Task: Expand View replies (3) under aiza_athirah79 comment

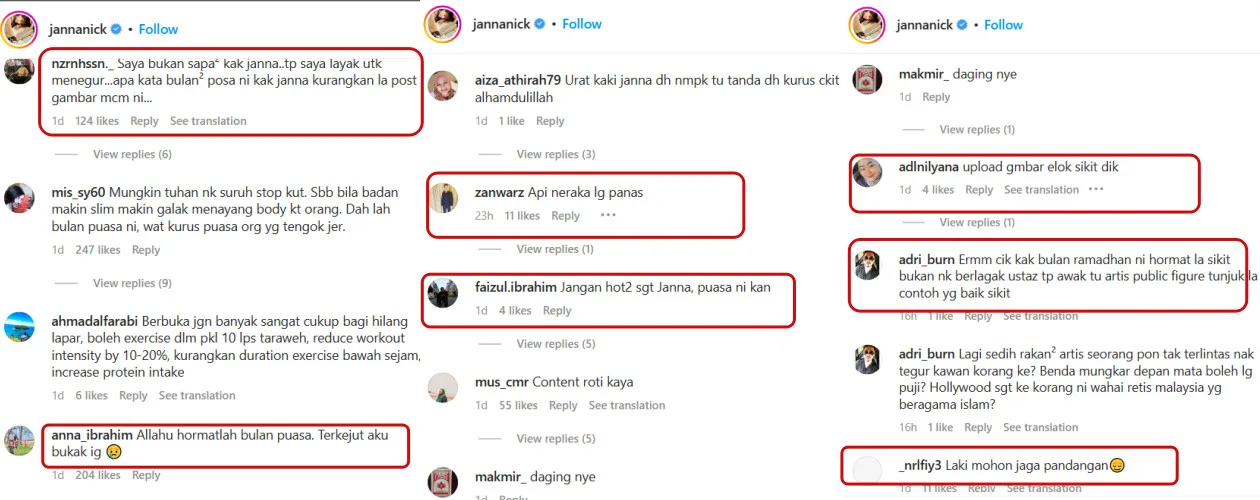Action: 556,154
